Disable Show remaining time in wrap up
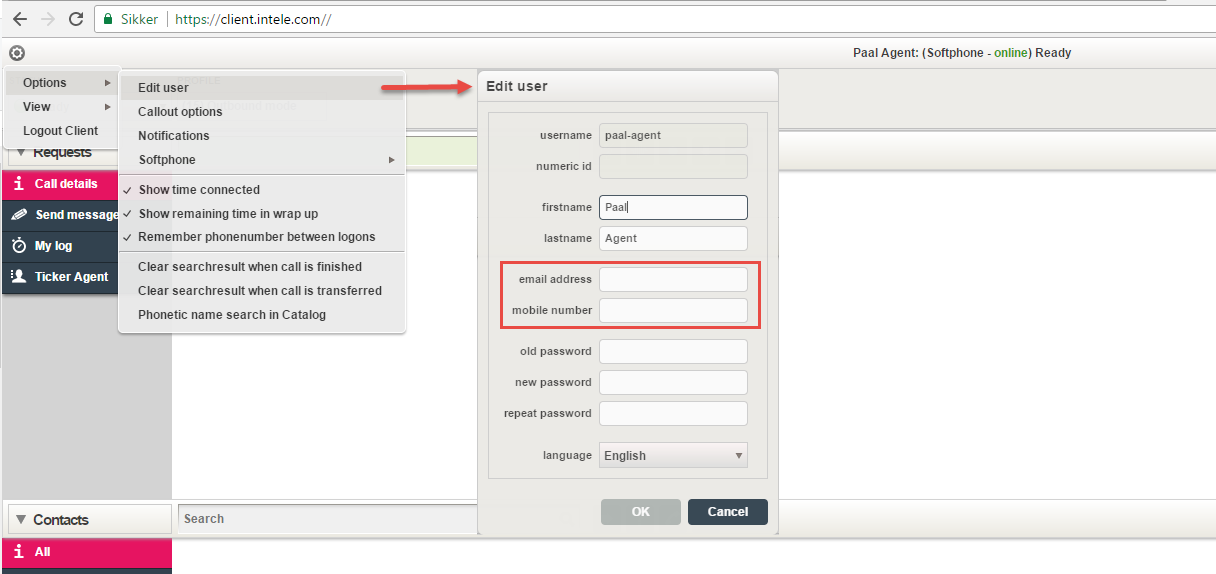This screenshot has height=574, width=1216. tap(228, 214)
